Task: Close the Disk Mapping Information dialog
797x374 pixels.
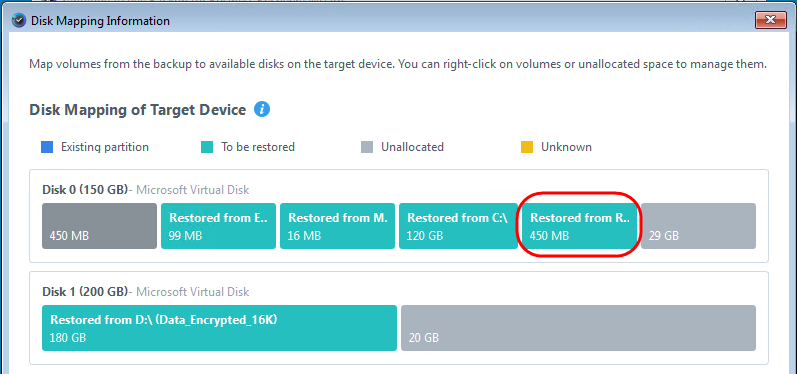Action: [771, 20]
